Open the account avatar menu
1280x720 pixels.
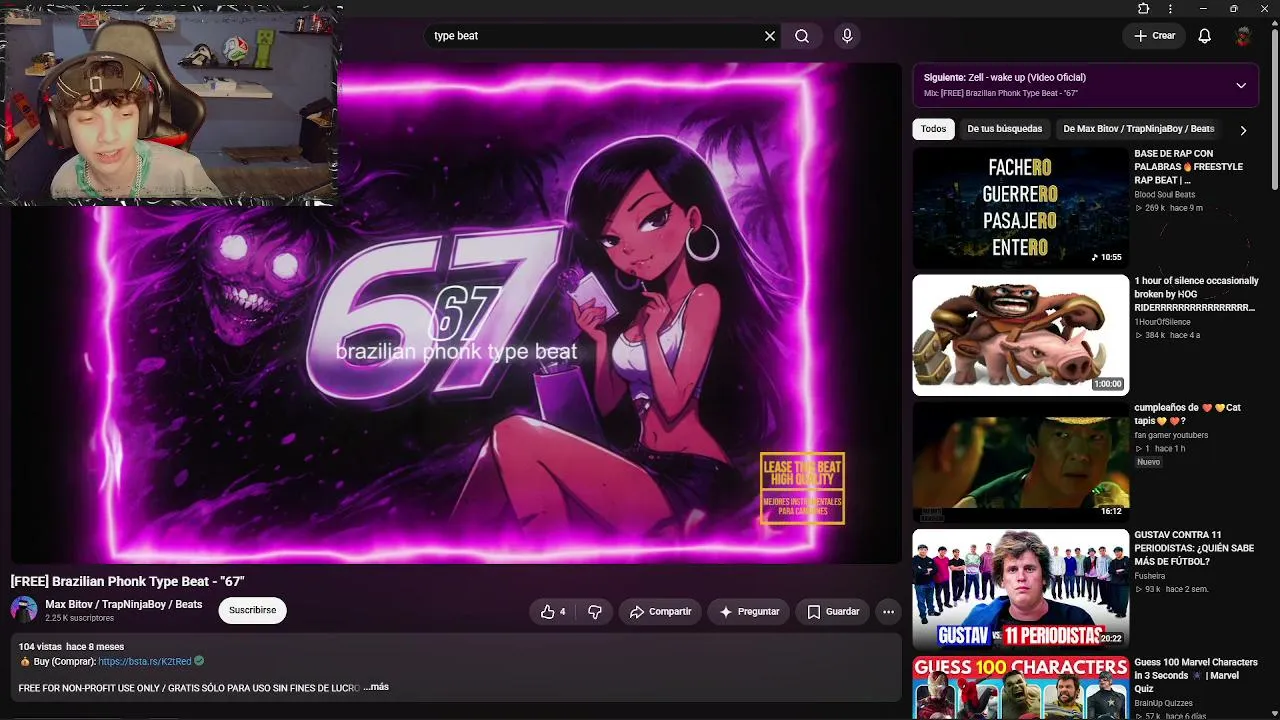pos(1243,36)
